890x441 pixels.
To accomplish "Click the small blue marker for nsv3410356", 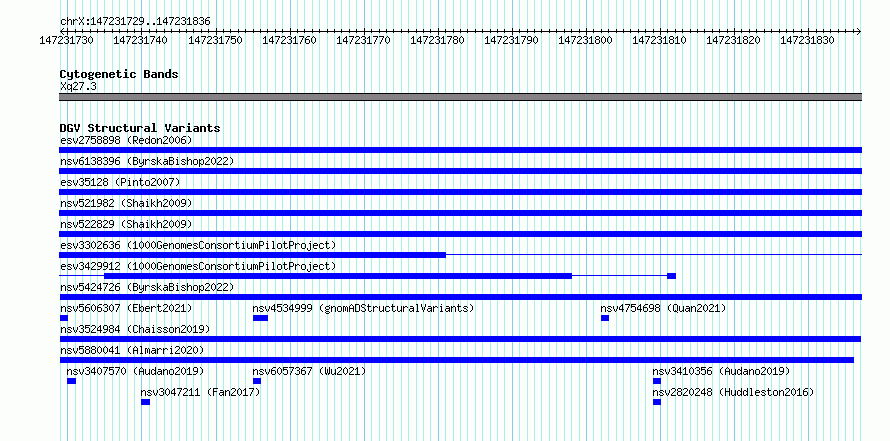I will (657, 381).
